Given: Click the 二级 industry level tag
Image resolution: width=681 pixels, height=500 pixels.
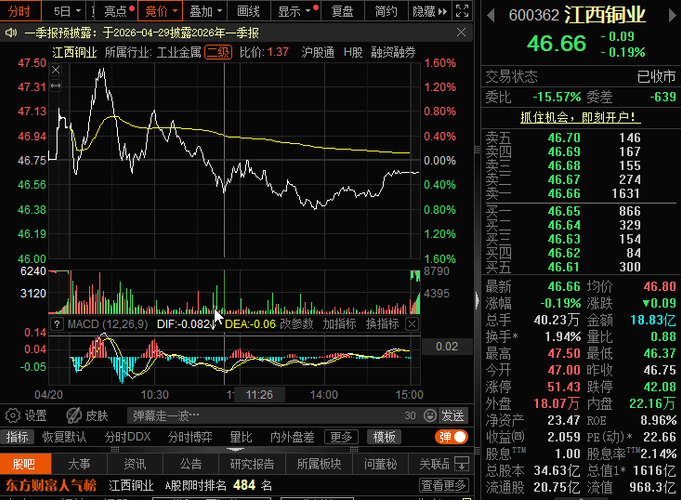Looking at the screenshot, I should [218, 53].
